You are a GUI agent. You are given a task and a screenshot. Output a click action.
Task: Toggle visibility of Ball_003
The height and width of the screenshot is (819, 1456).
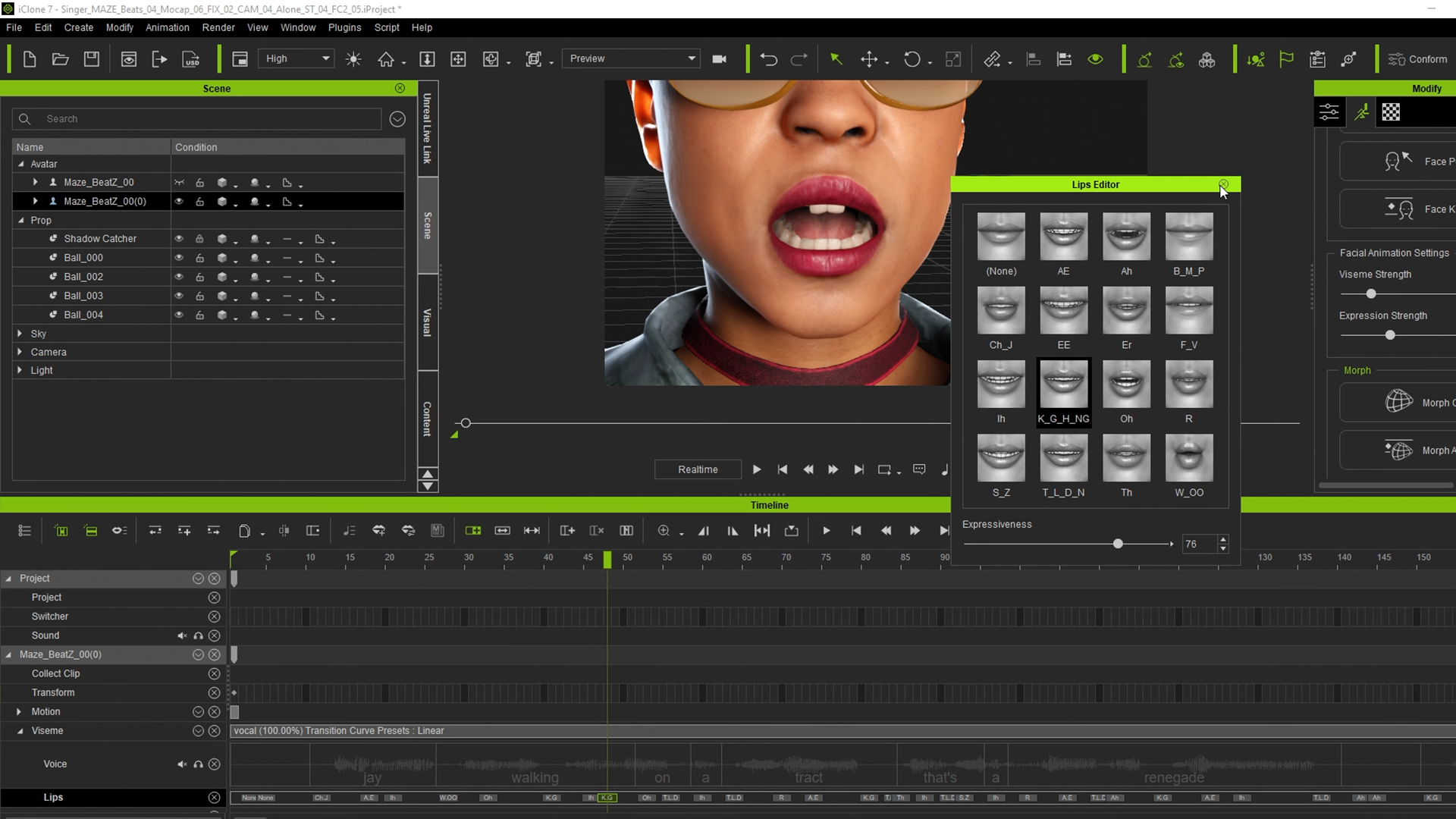[x=179, y=296]
